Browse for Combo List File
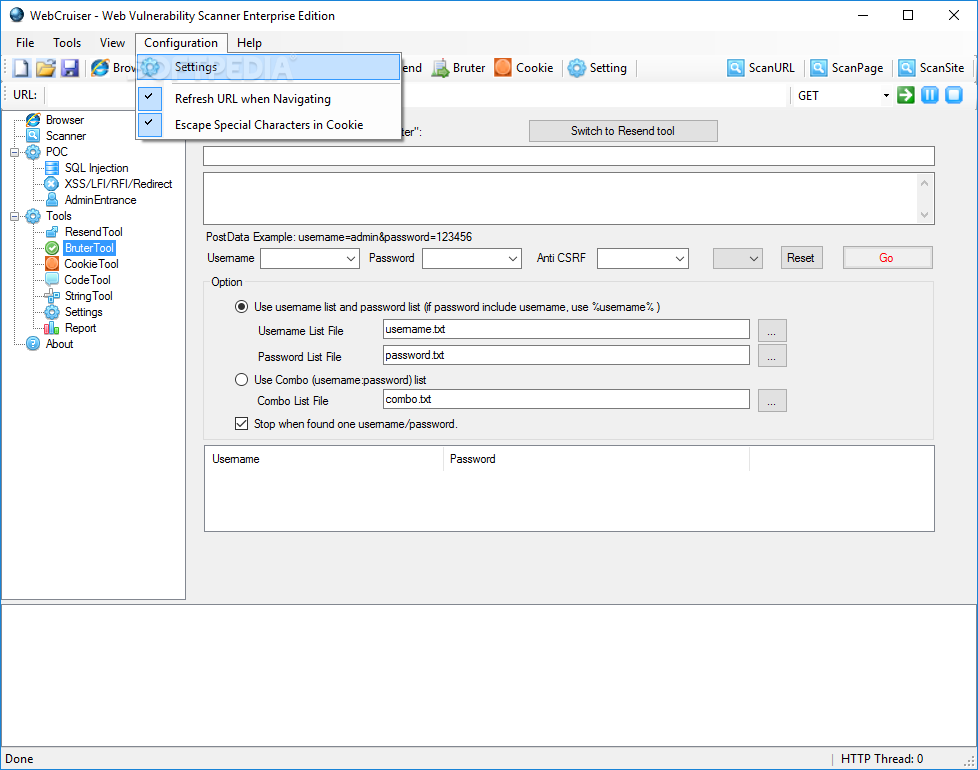978x770 pixels. coord(772,401)
